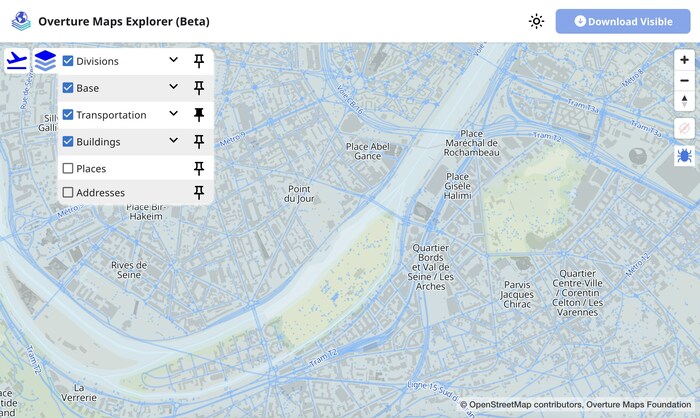The image size is (700, 418).
Task: Click the Métro 12 line label
Action: pos(638,266)
